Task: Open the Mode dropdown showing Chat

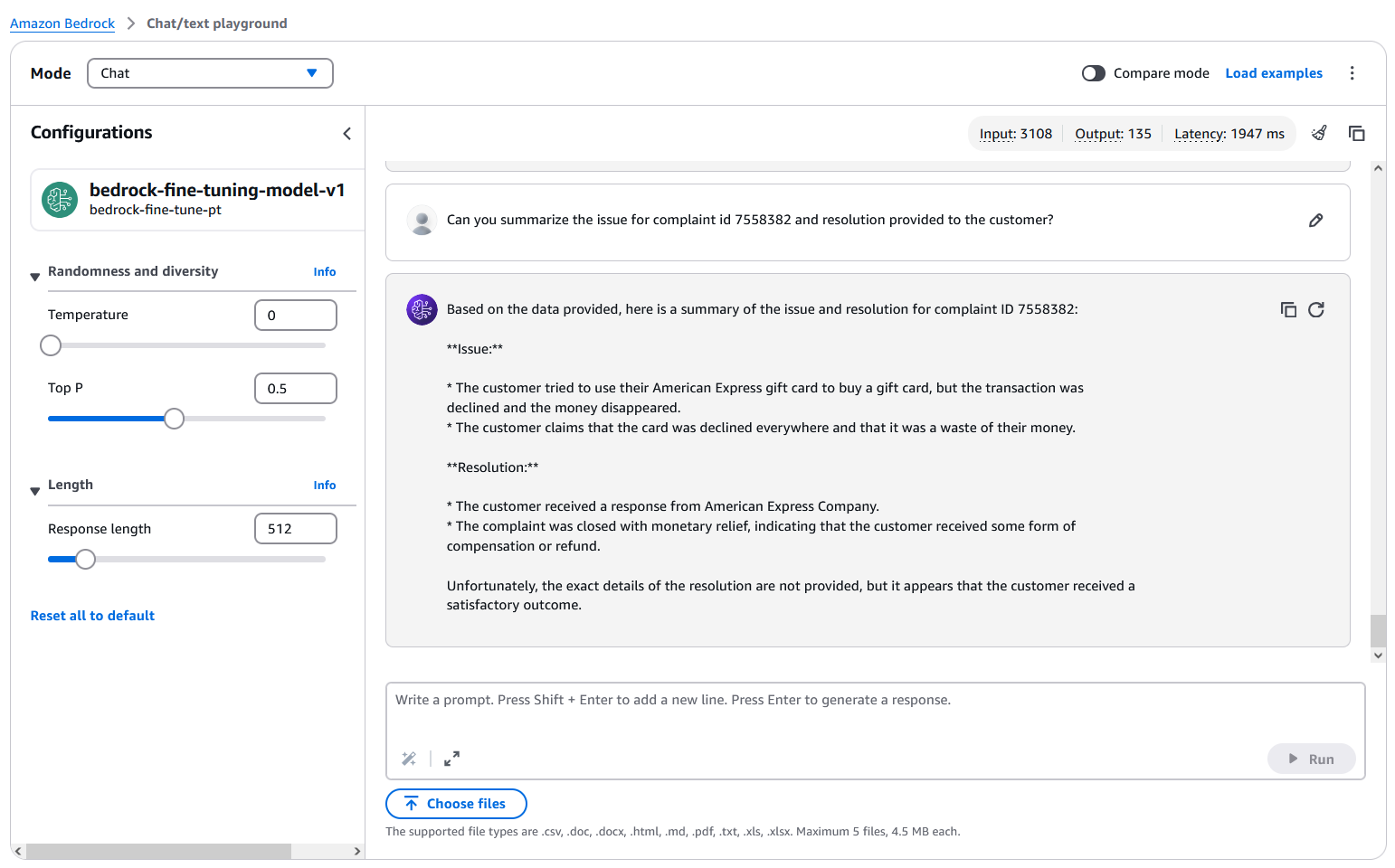Action: click(210, 73)
